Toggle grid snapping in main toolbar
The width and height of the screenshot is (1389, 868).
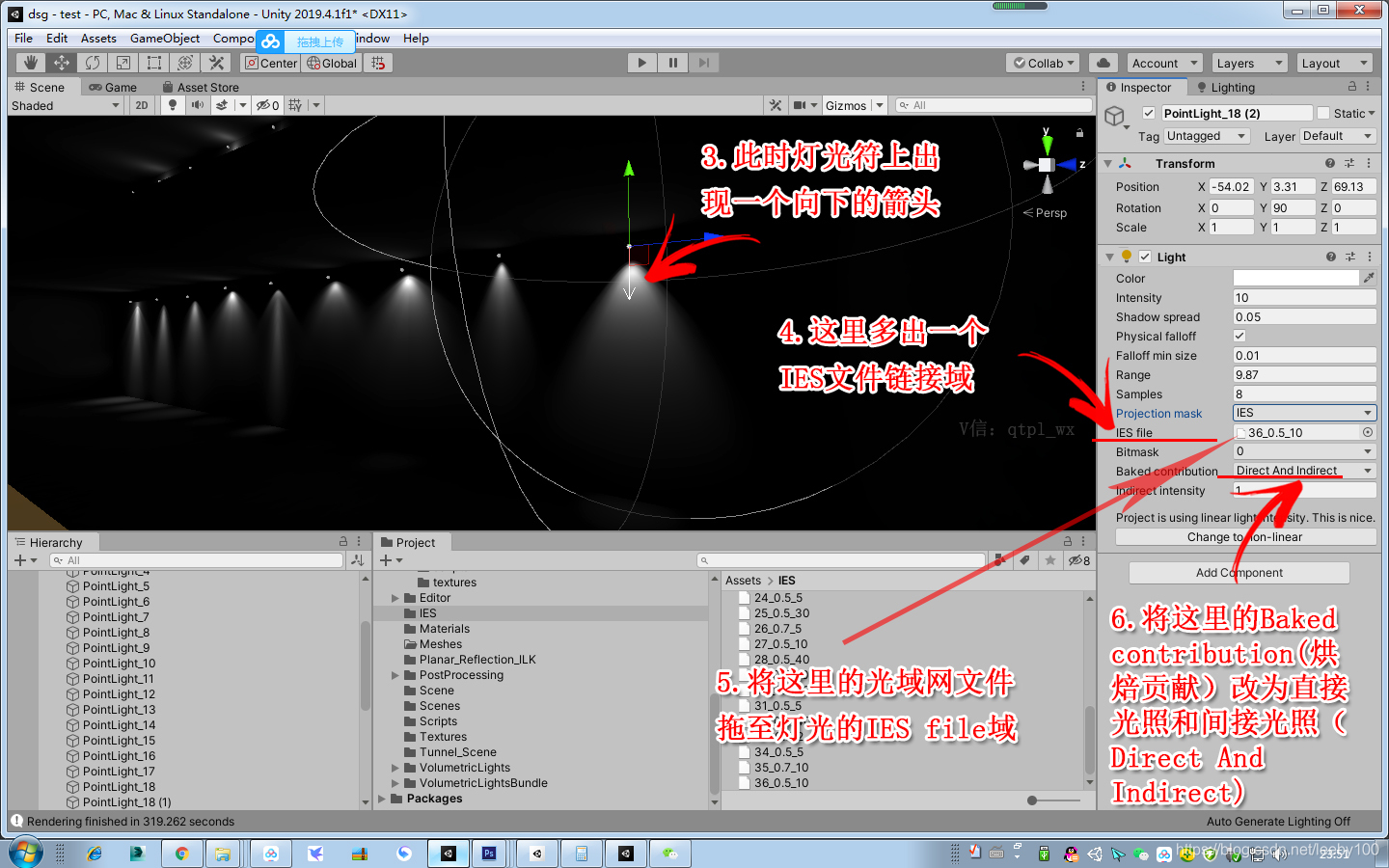pyautogui.click(x=378, y=63)
